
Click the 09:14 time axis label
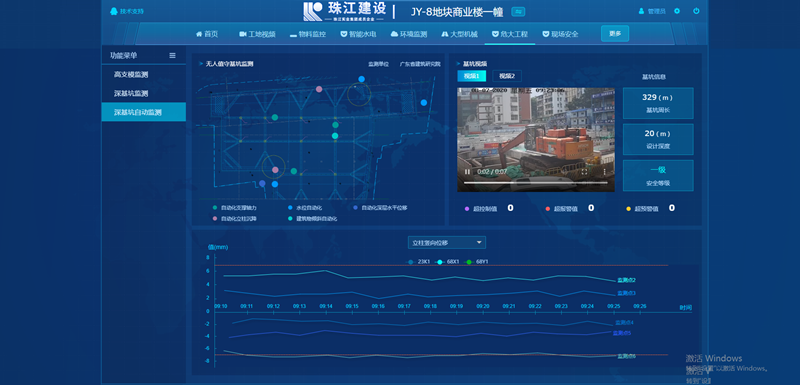coord(326,306)
